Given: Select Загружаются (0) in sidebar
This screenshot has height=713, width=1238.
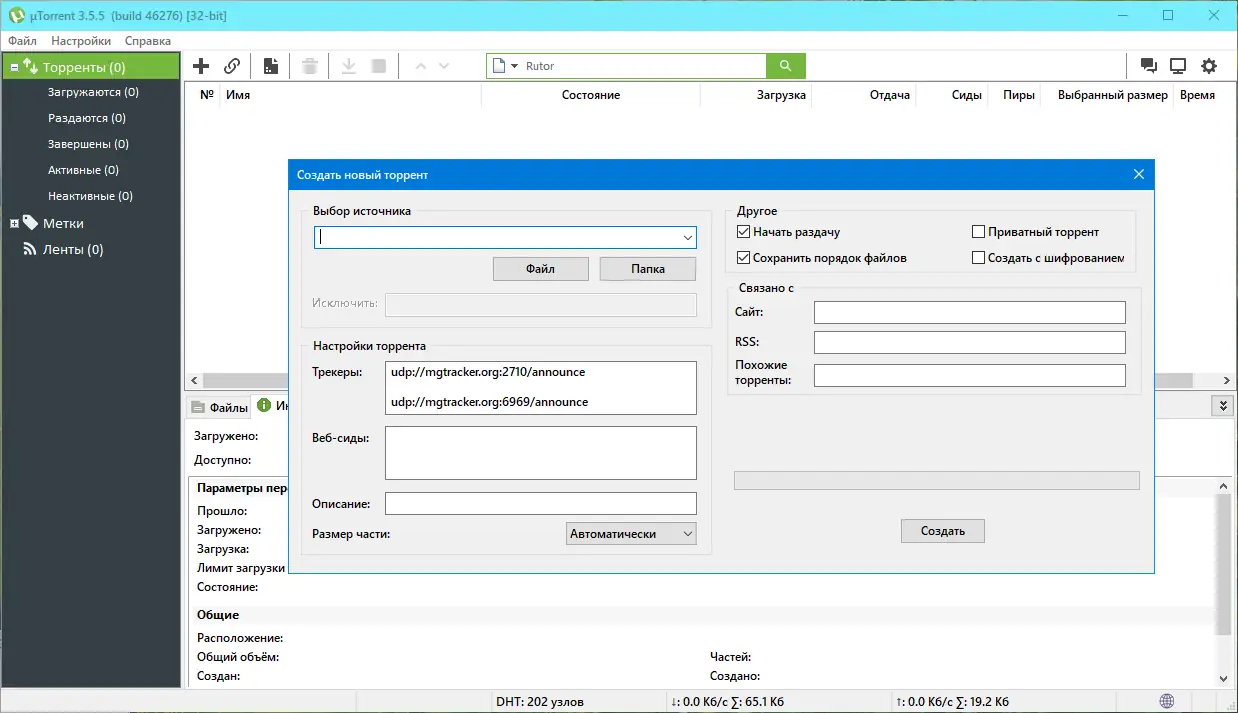Looking at the screenshot, I should [93, 92].
